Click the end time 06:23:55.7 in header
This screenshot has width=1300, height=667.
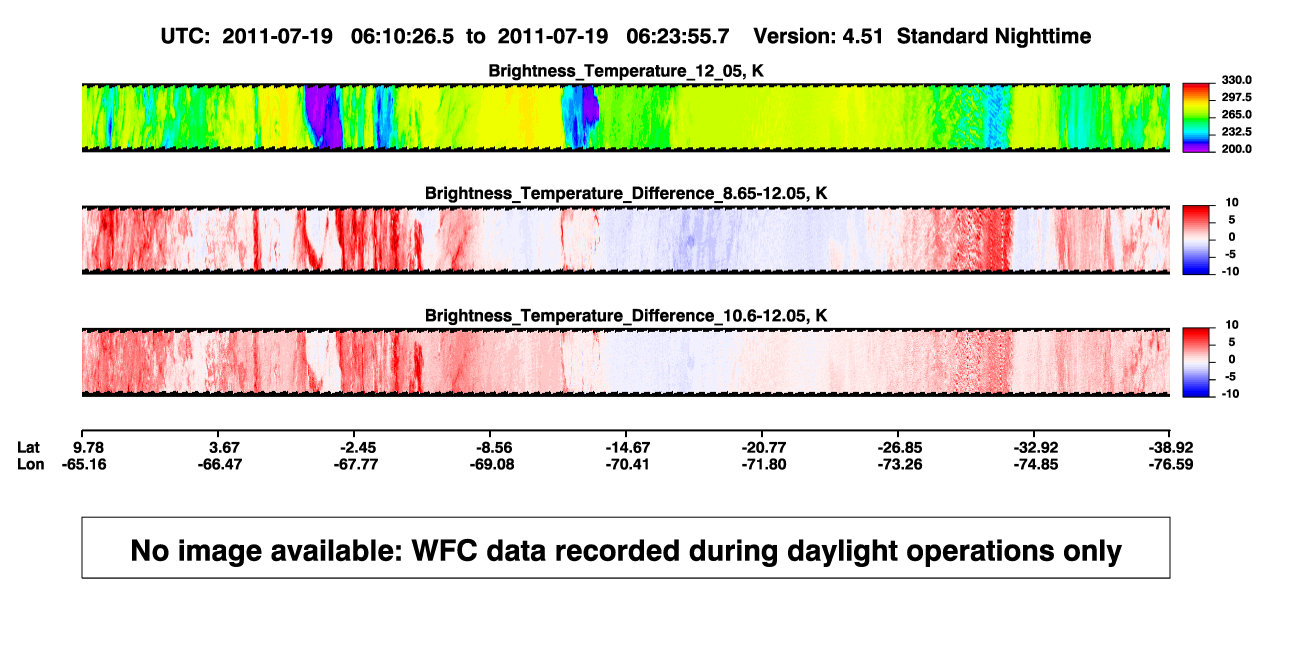[677, 36]
